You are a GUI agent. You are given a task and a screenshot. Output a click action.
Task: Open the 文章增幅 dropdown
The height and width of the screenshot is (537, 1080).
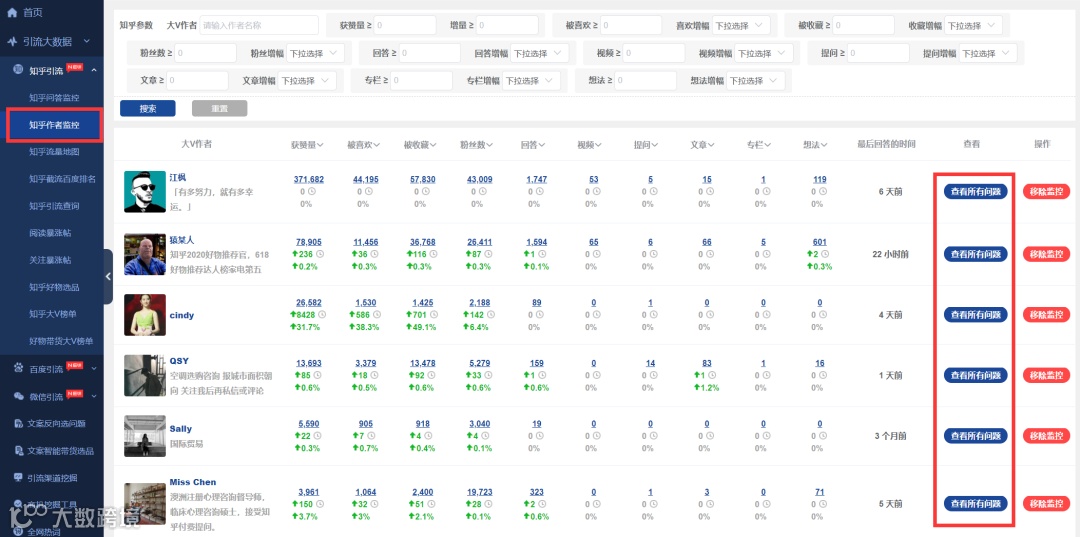click(x=307, y=81)
